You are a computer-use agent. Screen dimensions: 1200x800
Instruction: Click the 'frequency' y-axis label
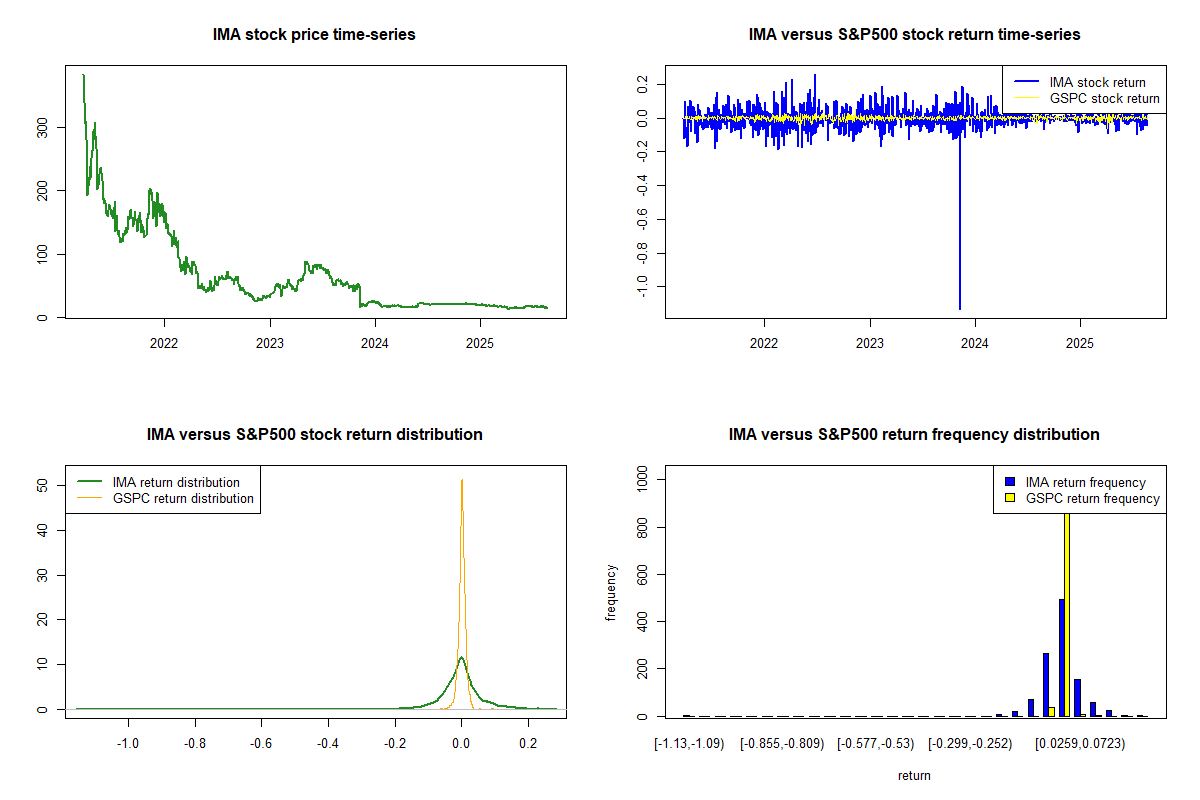click(612, 592)
